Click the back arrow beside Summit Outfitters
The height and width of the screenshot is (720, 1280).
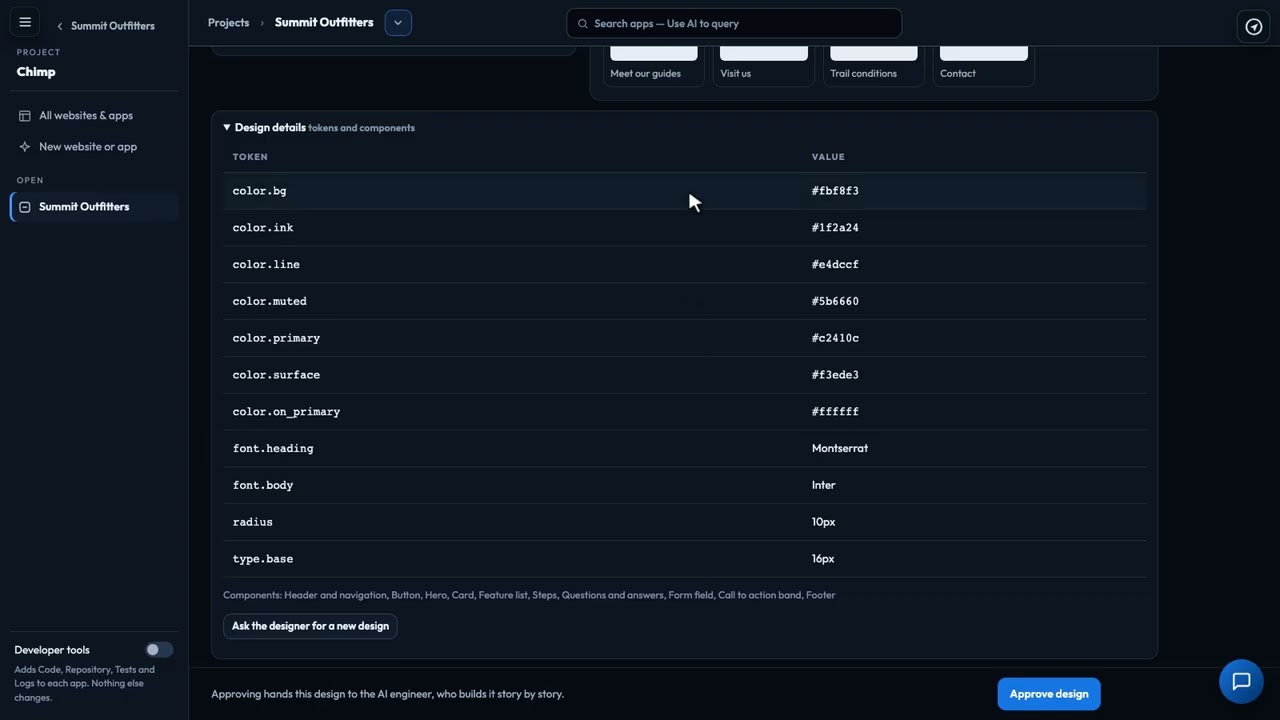(60, 26)
